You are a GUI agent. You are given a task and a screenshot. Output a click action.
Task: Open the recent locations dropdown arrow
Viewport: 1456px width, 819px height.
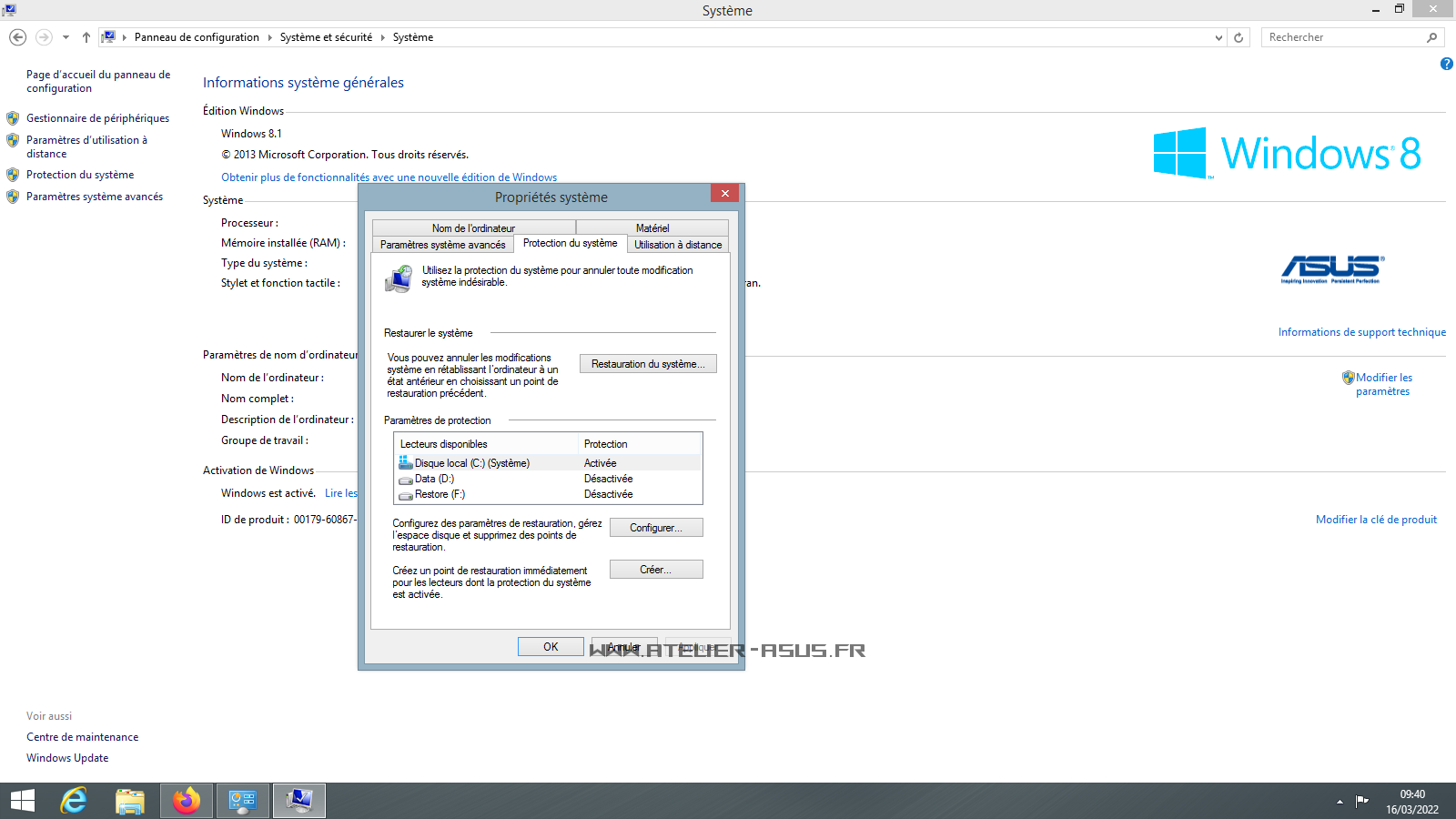click(66, 37)
